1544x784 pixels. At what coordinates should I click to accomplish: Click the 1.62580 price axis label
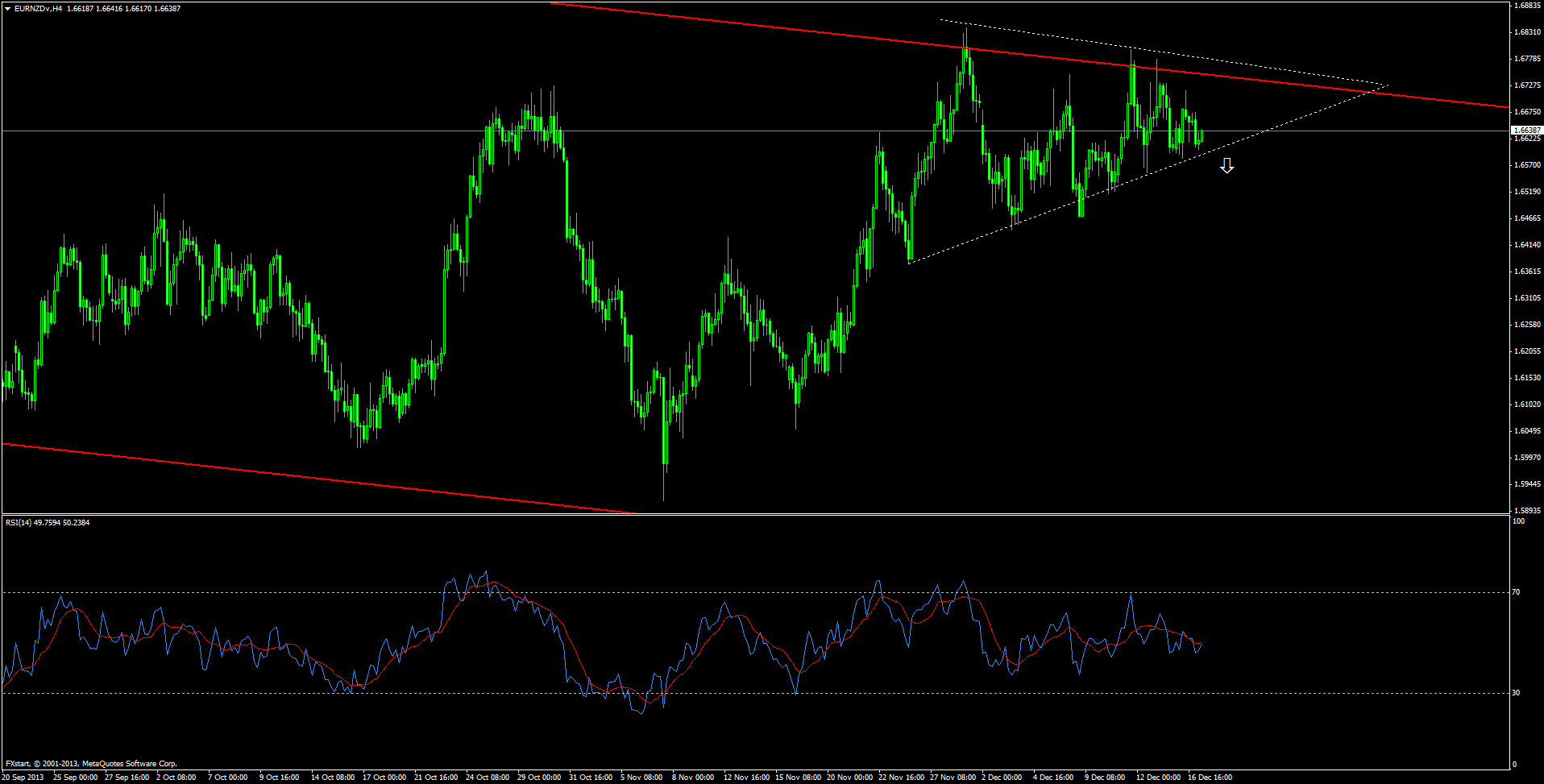[x=1527, y=325]
